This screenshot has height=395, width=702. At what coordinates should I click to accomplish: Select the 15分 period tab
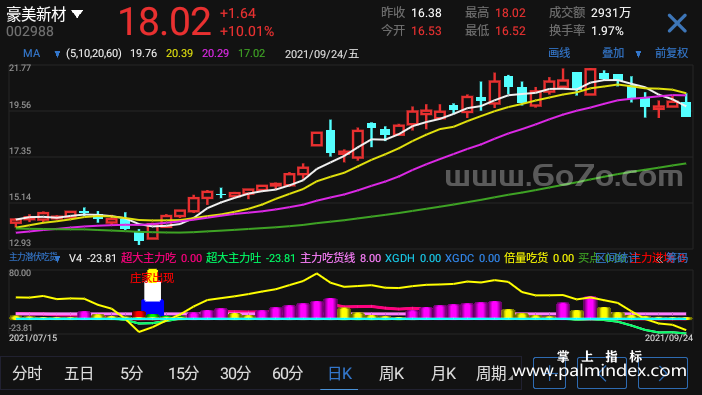point(183,373)
